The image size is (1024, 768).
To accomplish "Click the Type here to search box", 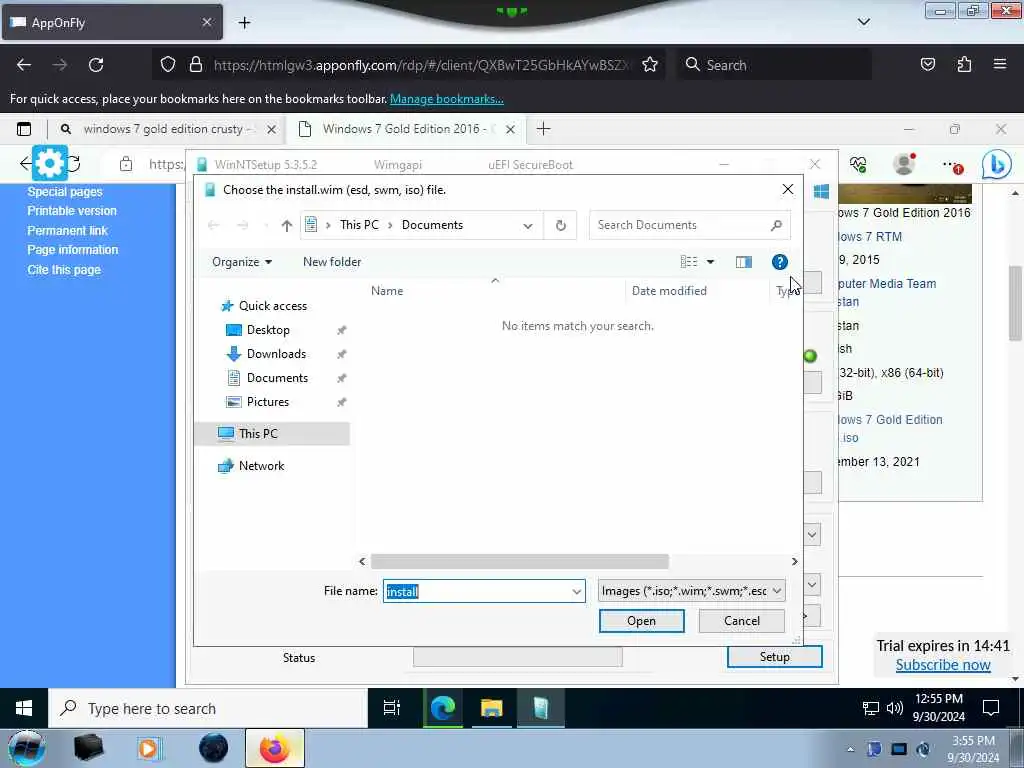I will pos(208,709).
